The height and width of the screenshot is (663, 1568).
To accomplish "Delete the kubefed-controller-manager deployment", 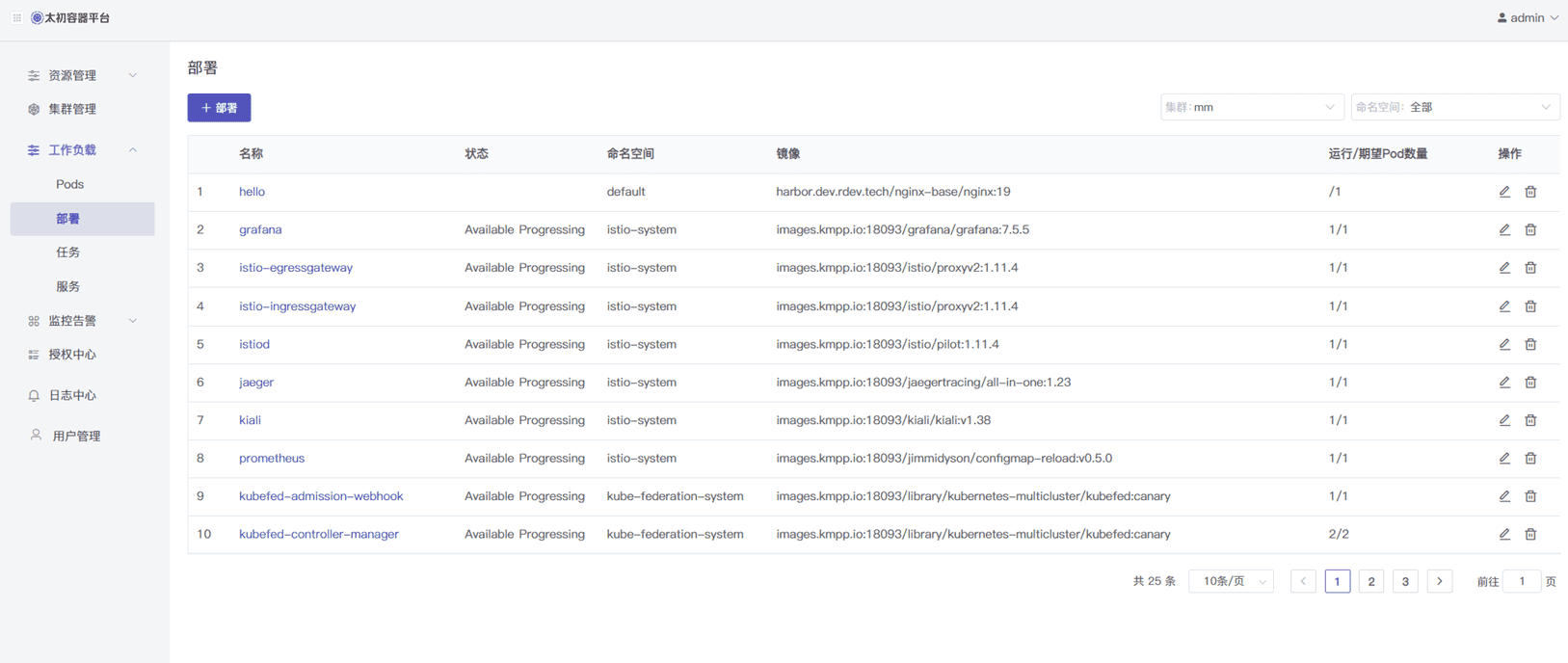I will point(1530,534).
